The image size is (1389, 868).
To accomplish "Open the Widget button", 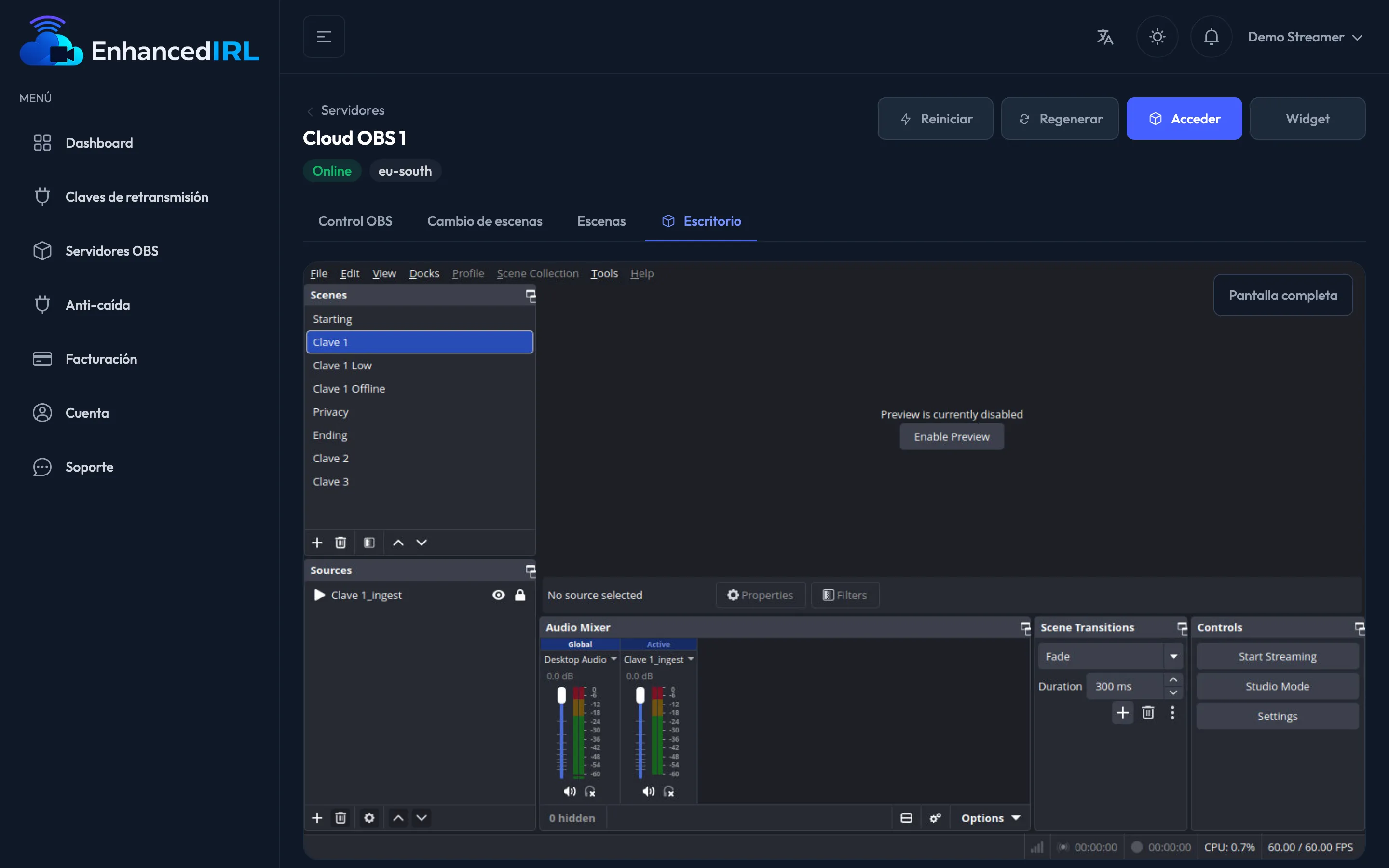I will tap(1307, 119).
